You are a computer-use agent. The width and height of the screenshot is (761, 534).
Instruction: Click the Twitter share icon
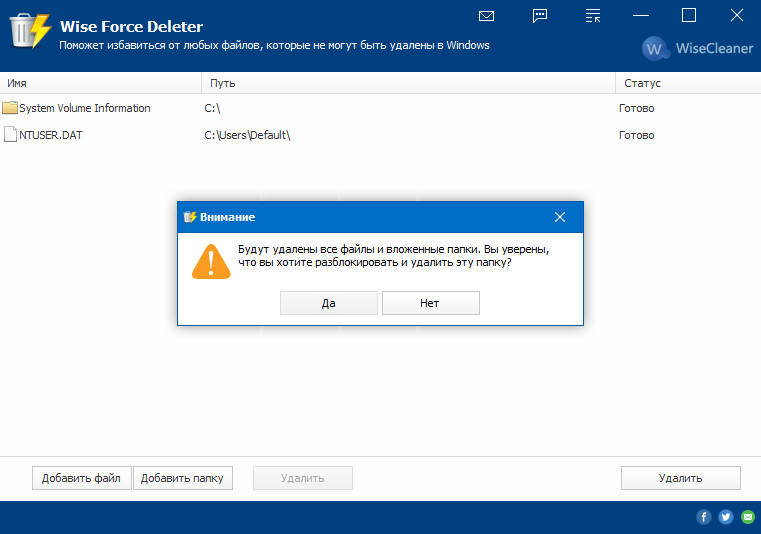pos(725,517)
